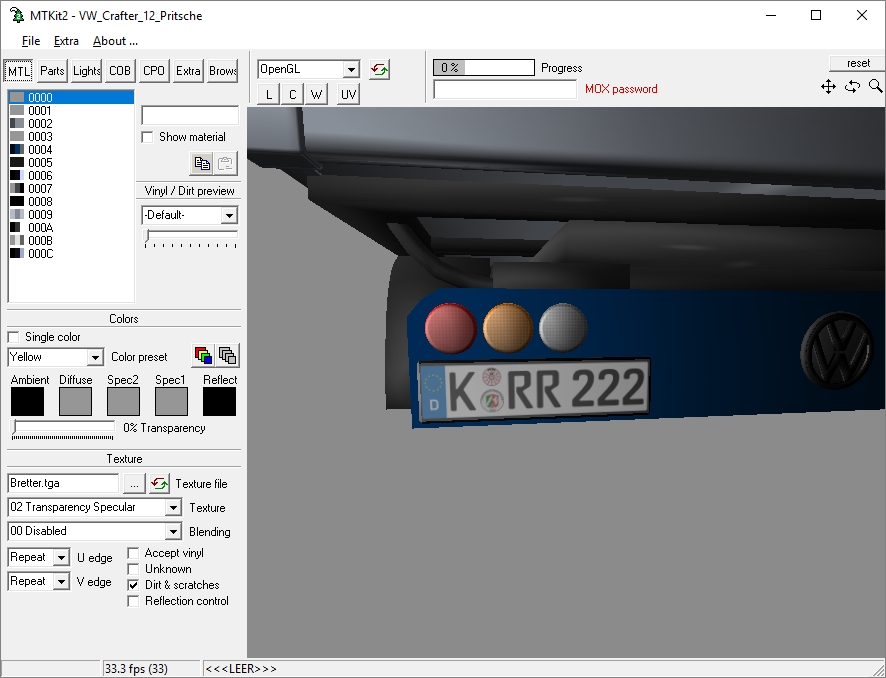Reload the texture file with the refresh icon
This screenshot has height=678, width=886.
159,484
